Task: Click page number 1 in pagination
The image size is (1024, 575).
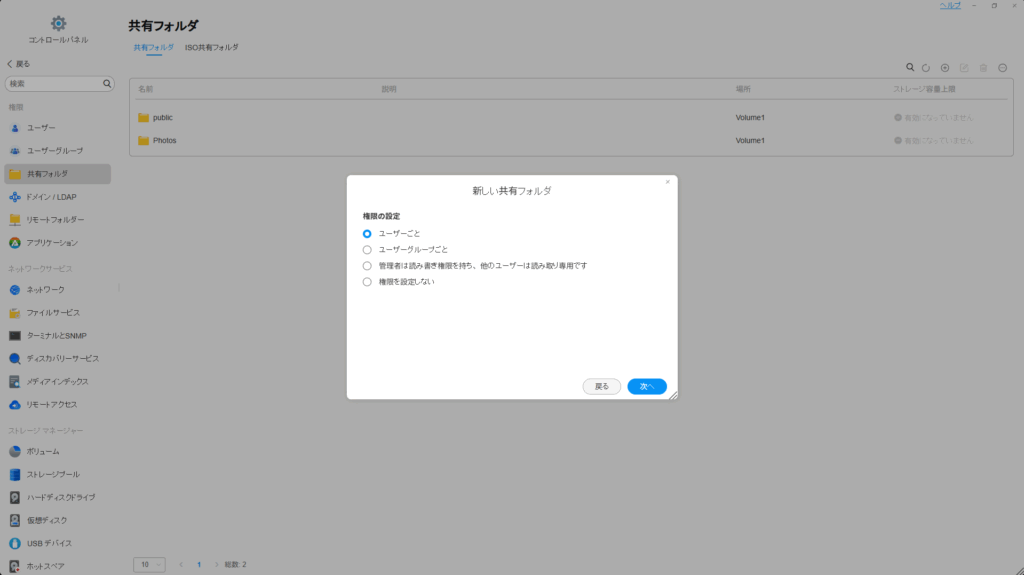Action: [199, 565]
